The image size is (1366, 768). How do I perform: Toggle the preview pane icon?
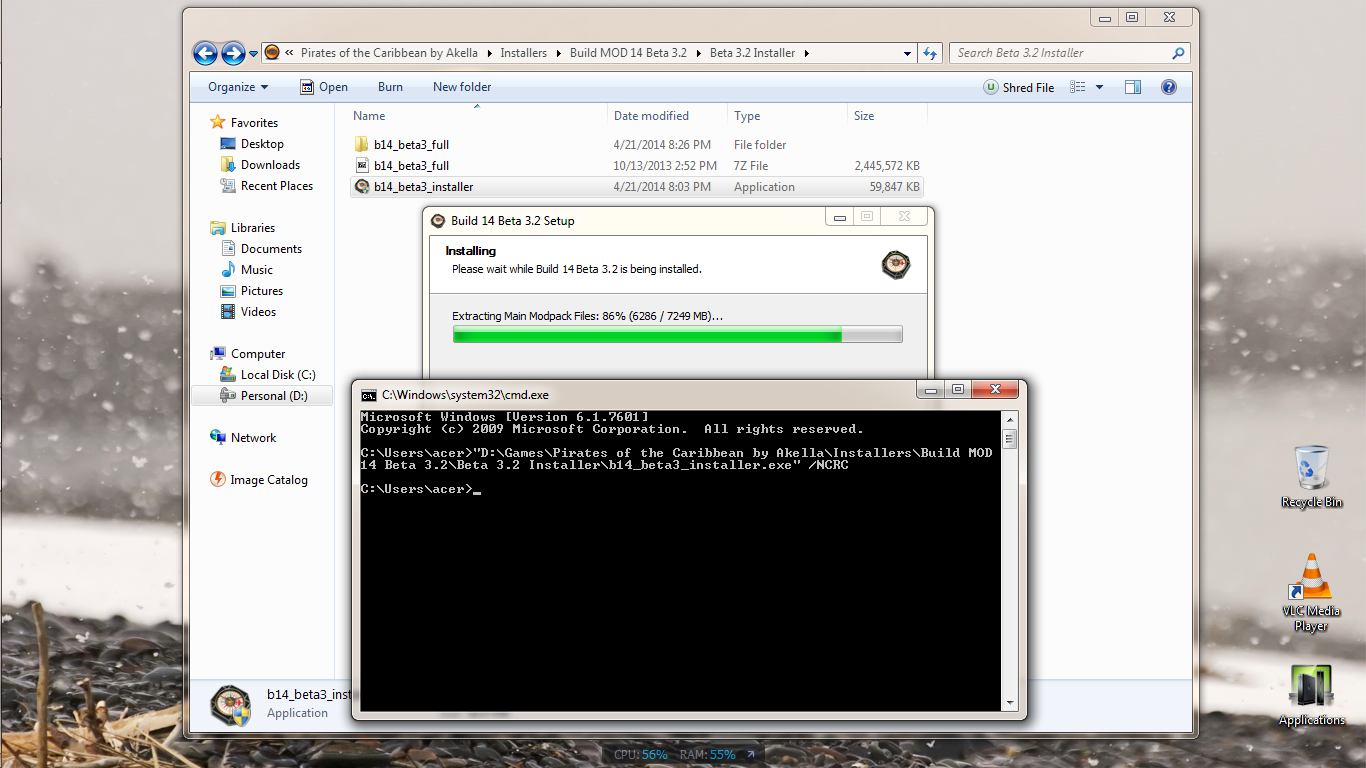point(1133,87)
